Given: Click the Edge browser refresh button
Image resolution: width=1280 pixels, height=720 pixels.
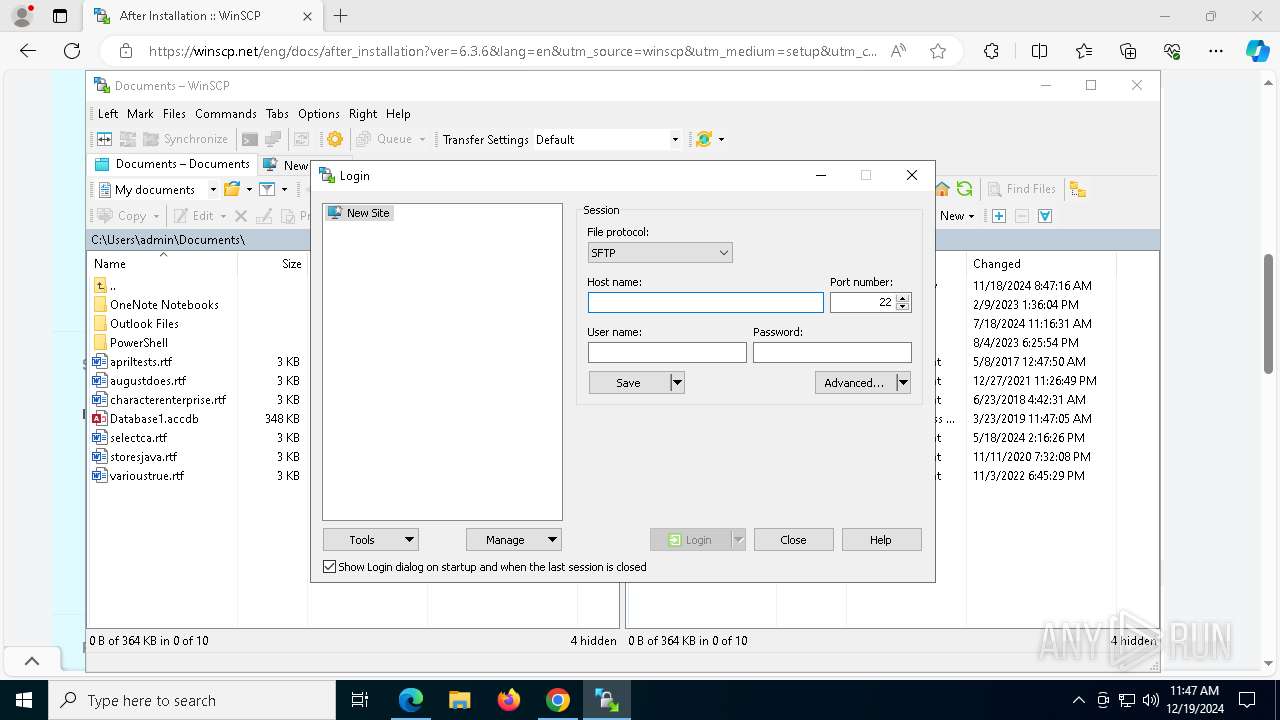Looking at the screenshot, I should click(x=72, y=51).
